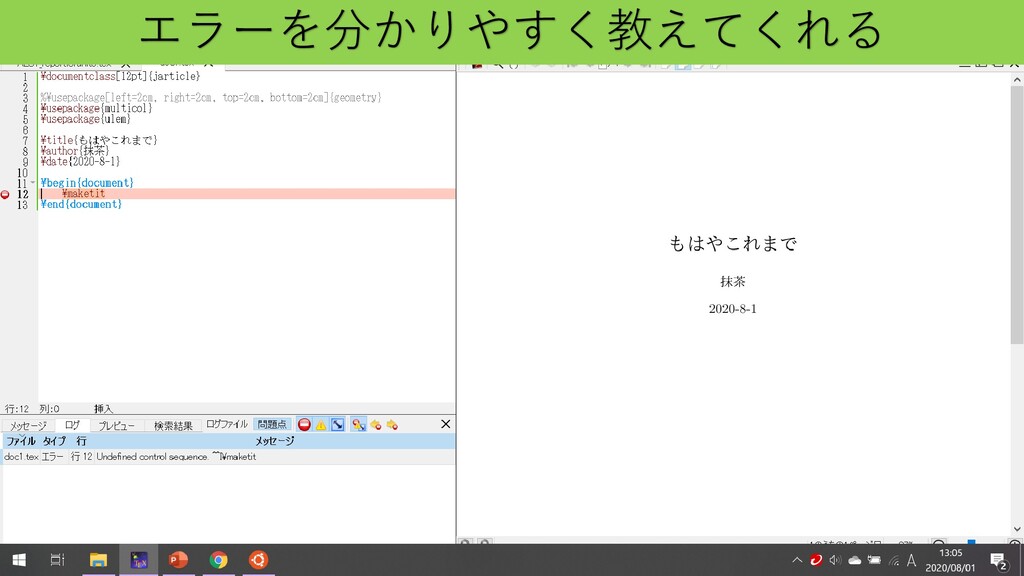Viewport: 1024px width, 576px height.
Task: Click the author 抹茶 in PDF preview
Action: pos(733,281)
